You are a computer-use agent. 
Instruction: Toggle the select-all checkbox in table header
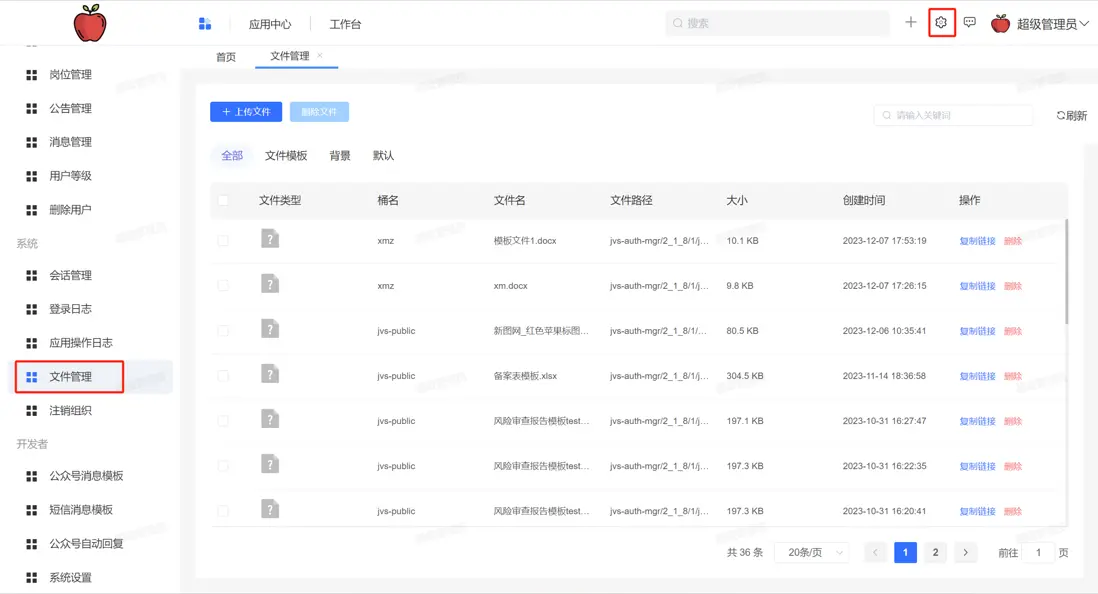point(222,199)
